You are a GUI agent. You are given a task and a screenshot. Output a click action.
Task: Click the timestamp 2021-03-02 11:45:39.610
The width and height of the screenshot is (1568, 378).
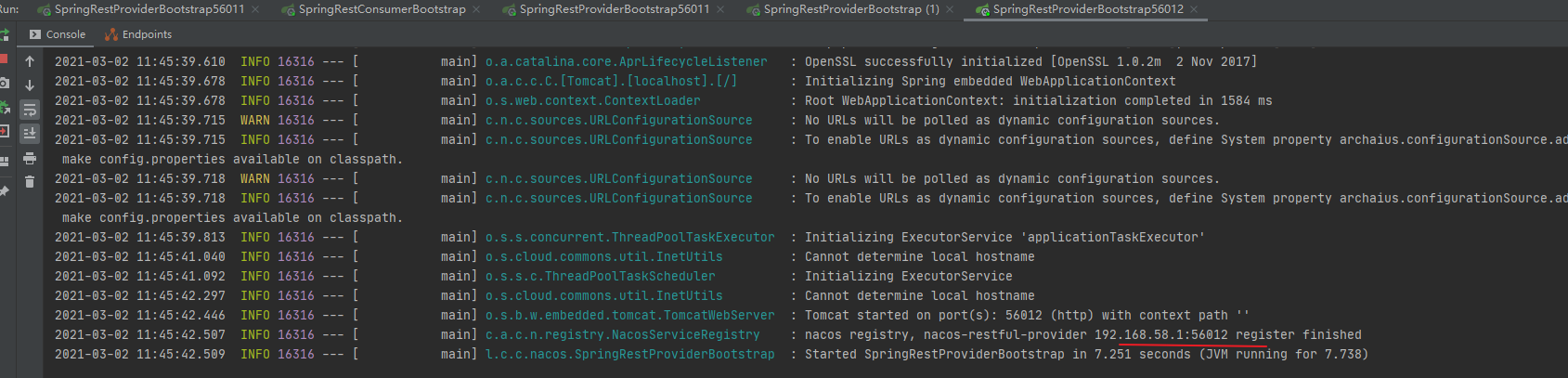[139, 61]
